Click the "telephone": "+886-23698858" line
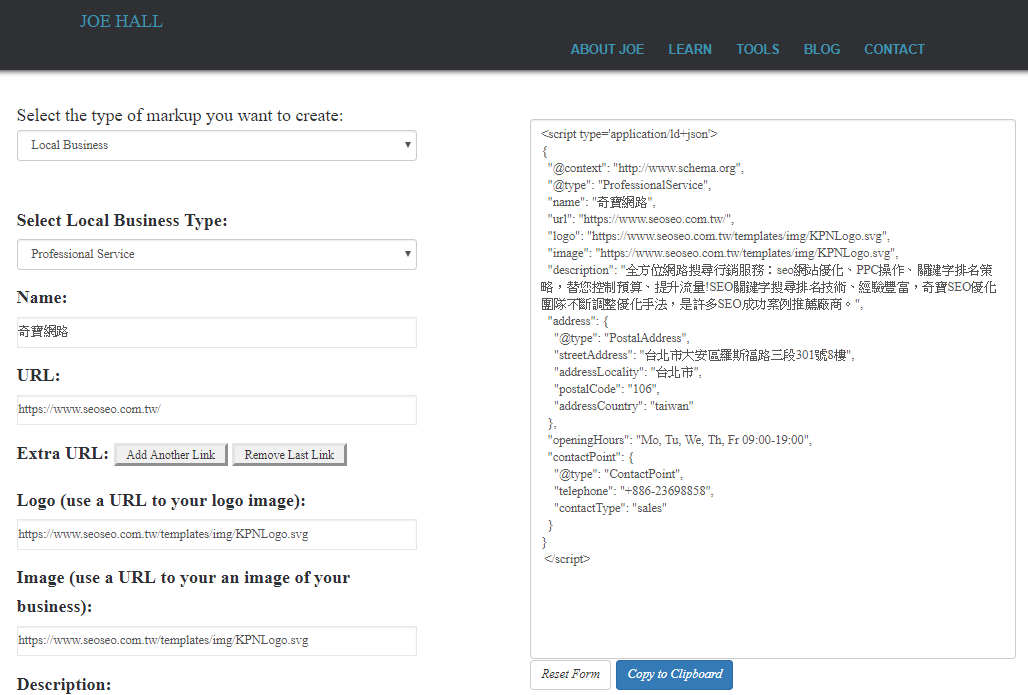This screenshot has width=1028, height=695. click(x=633, y=491)
